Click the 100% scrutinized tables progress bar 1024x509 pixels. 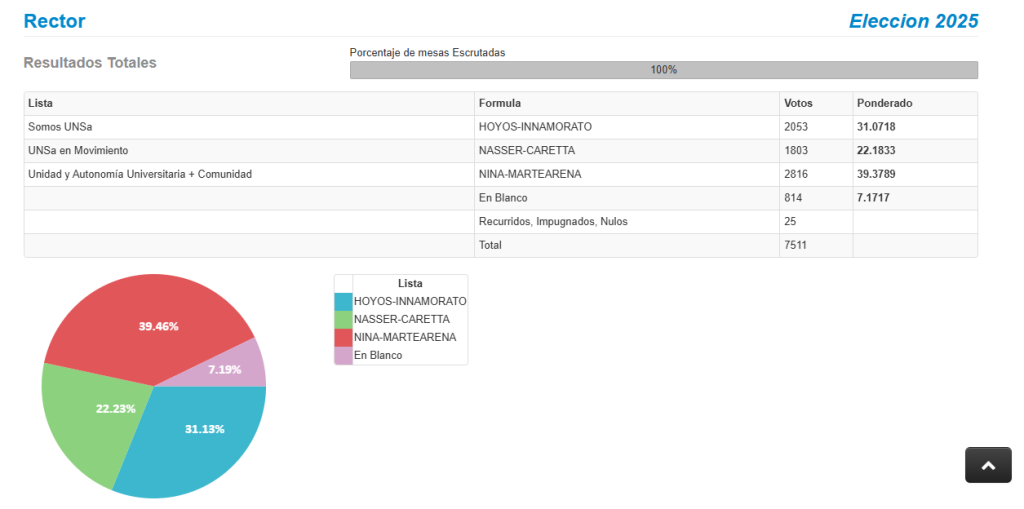(663, 70)
